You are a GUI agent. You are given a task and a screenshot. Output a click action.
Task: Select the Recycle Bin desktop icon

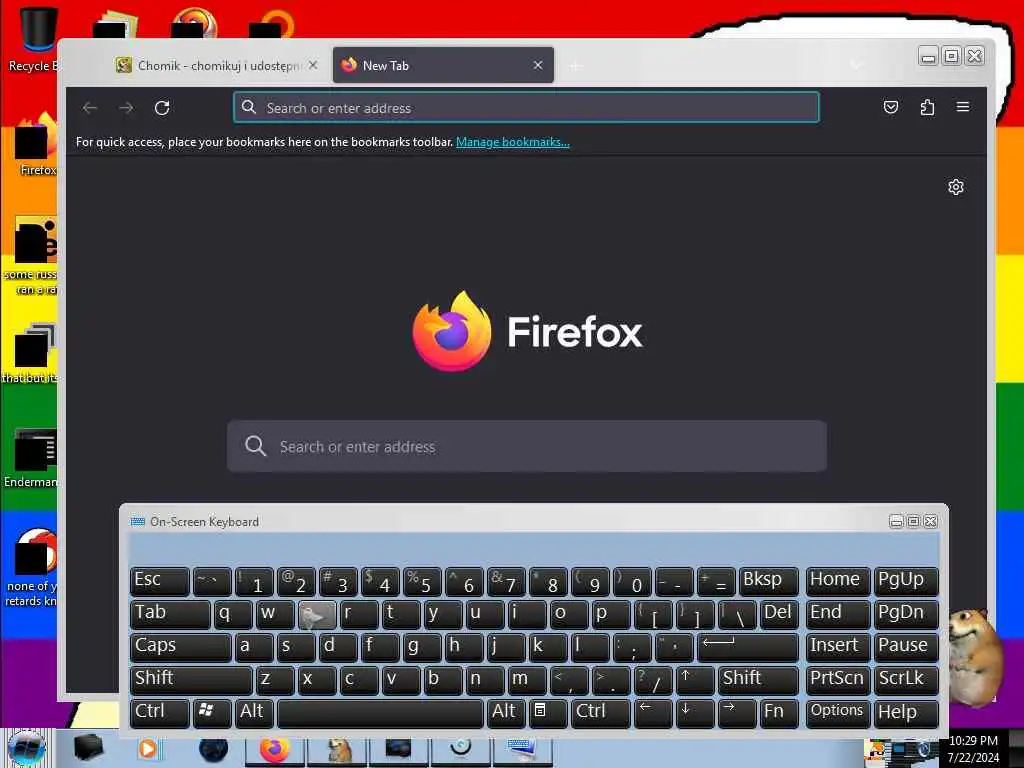click(33, 39)
